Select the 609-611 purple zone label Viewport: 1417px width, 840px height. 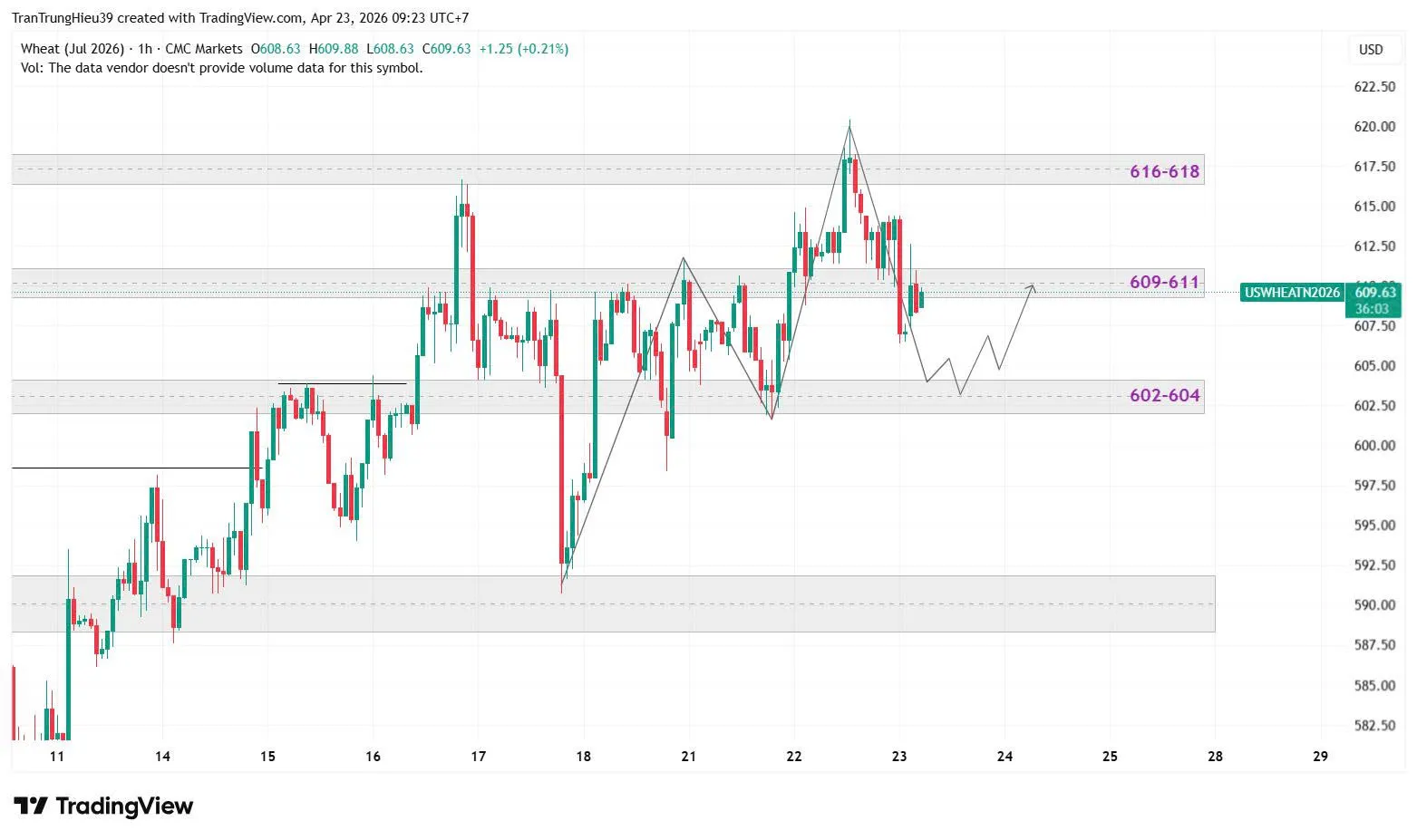coord(1164,282)
